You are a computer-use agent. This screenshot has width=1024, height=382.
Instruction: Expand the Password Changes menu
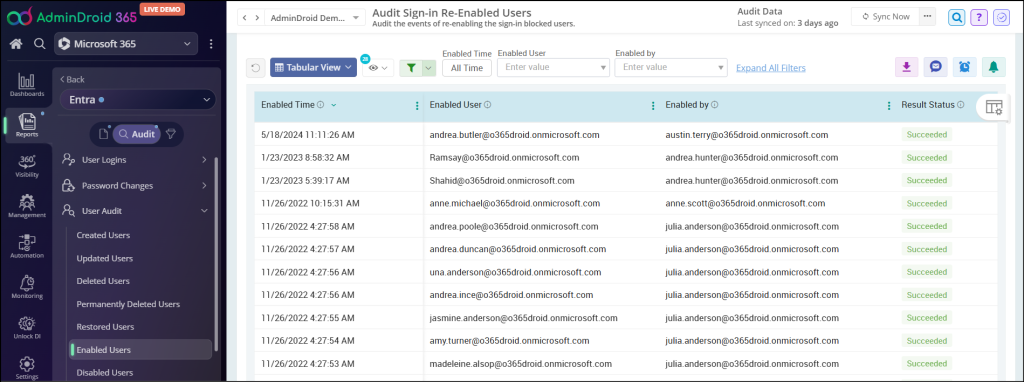click(135, 186)
